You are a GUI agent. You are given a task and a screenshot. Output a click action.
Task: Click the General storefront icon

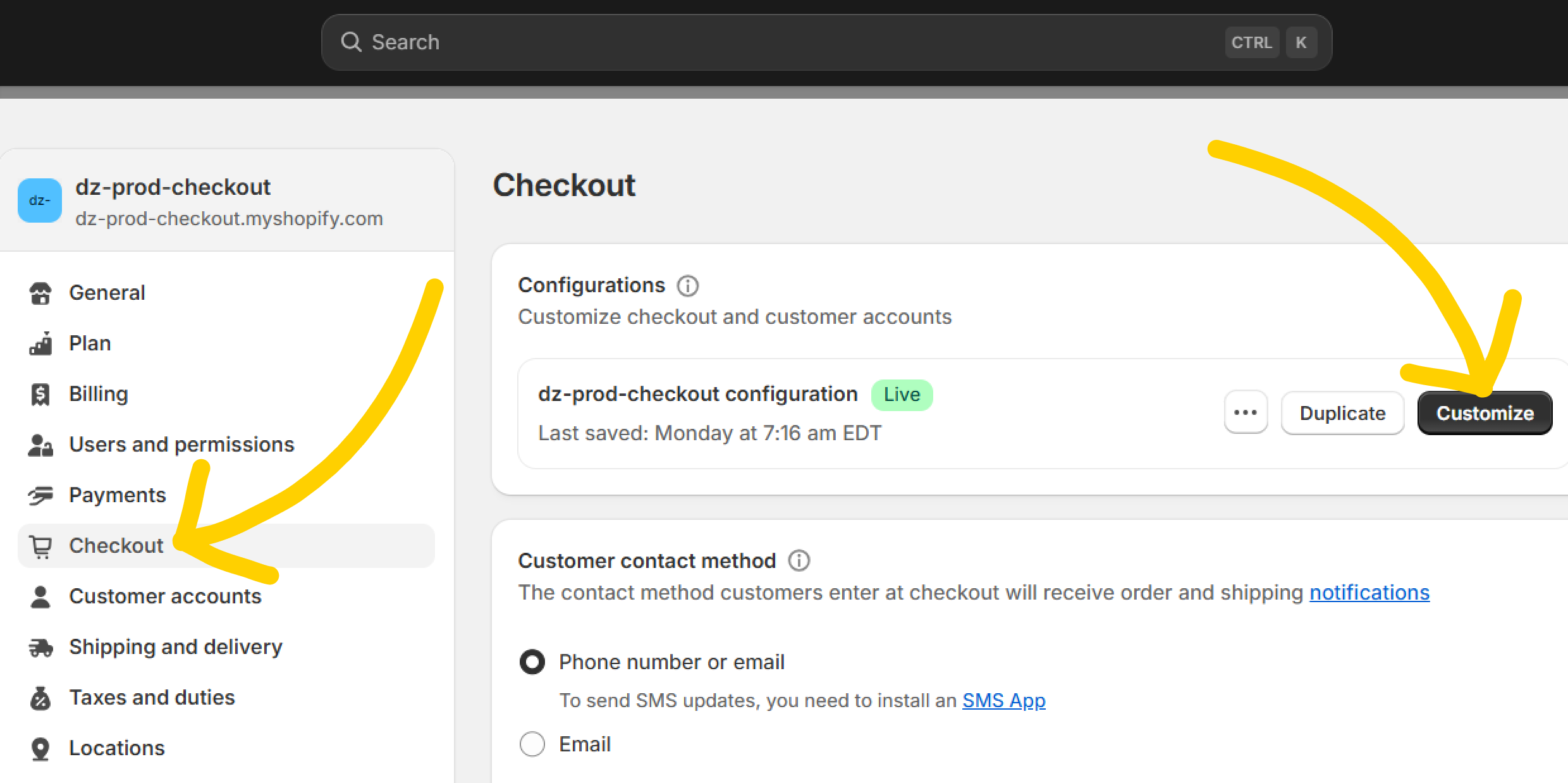tap(40, 293)
